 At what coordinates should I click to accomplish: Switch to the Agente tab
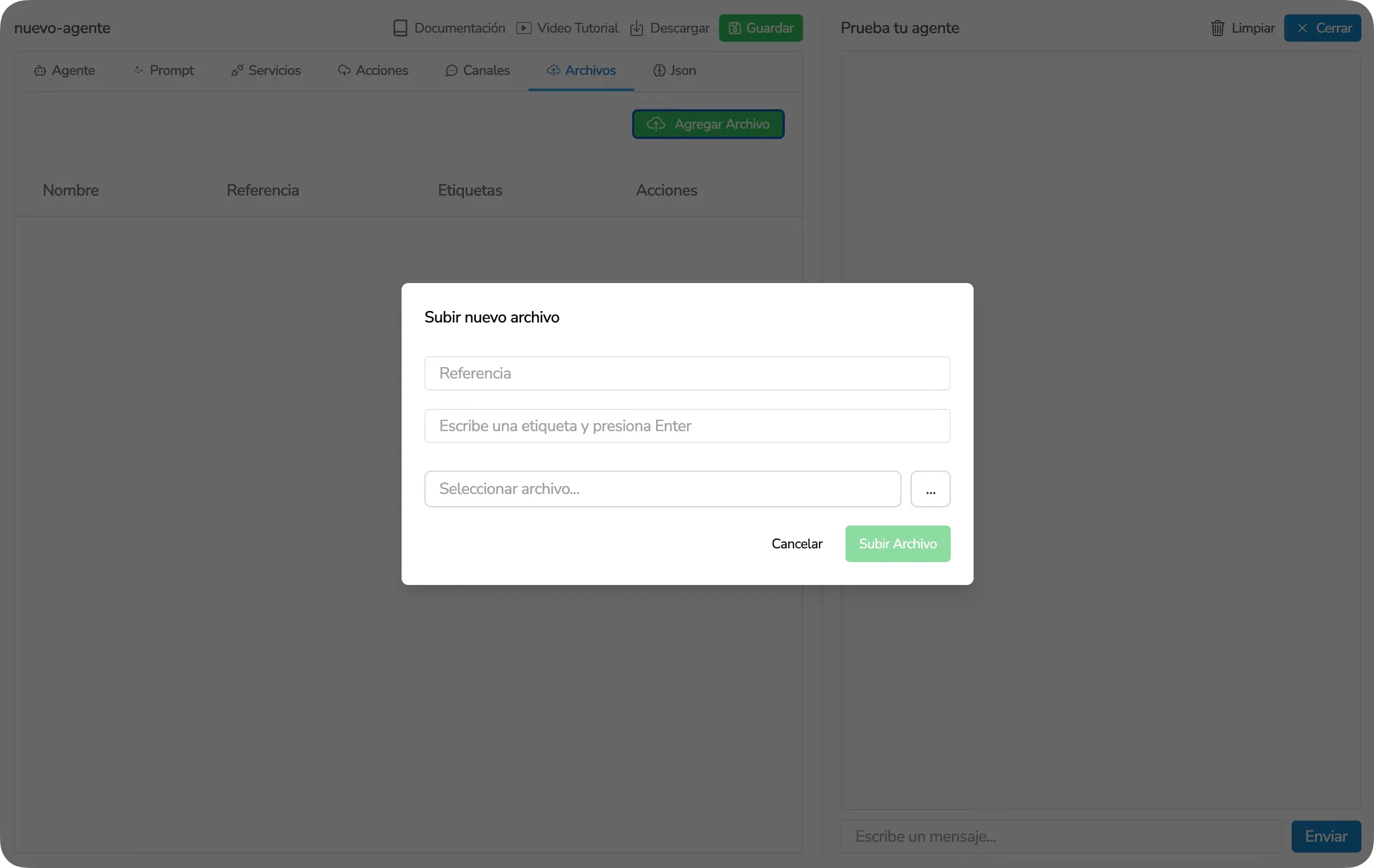pyautogui.click(x=65, y=70)
